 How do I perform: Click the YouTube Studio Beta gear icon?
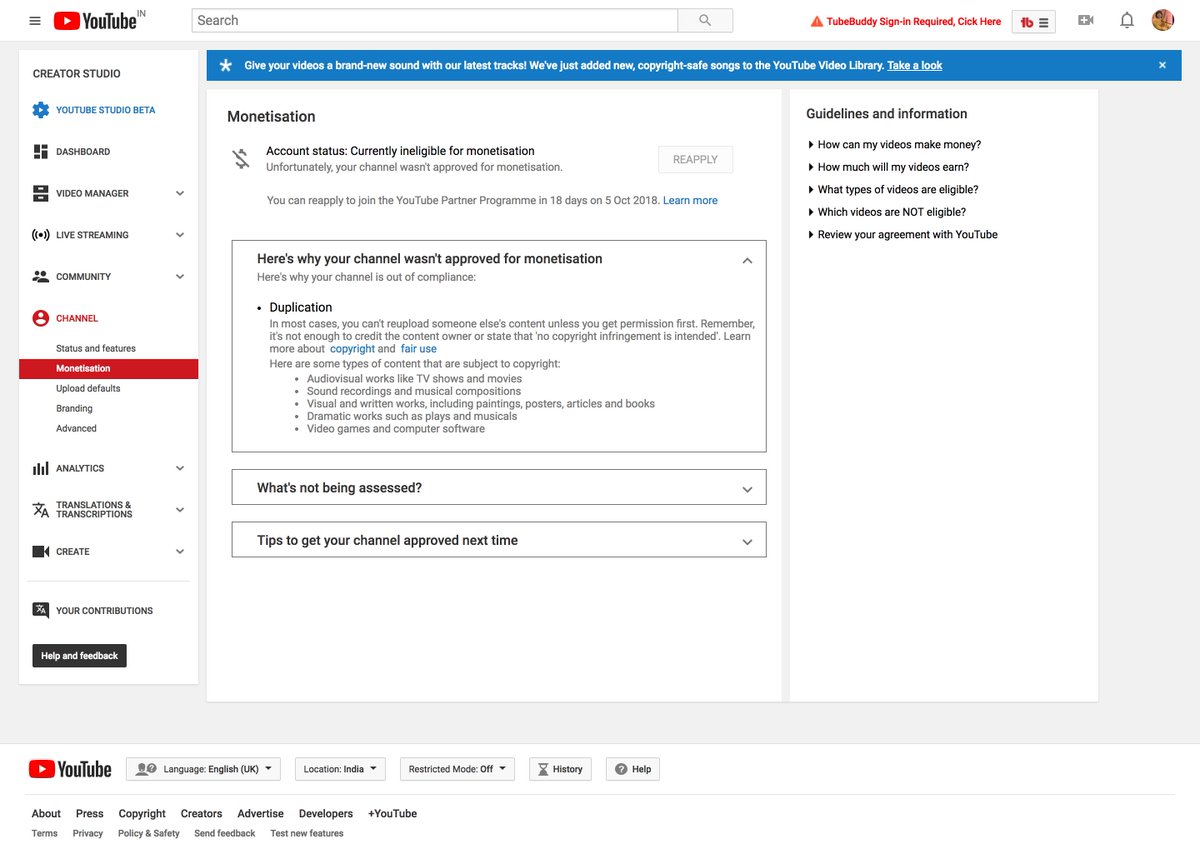coord(40,110)
